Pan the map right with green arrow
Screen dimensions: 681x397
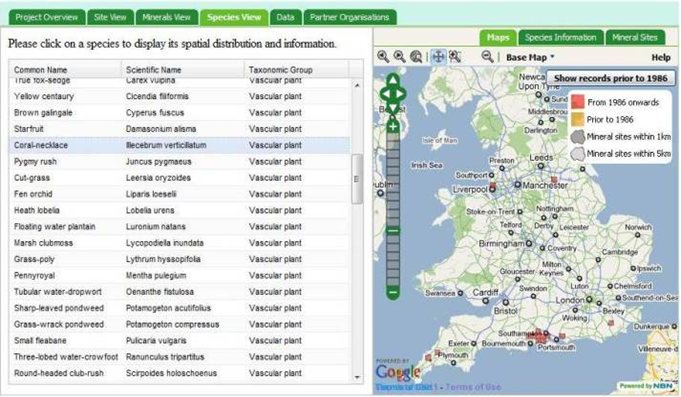click(401, 93)
